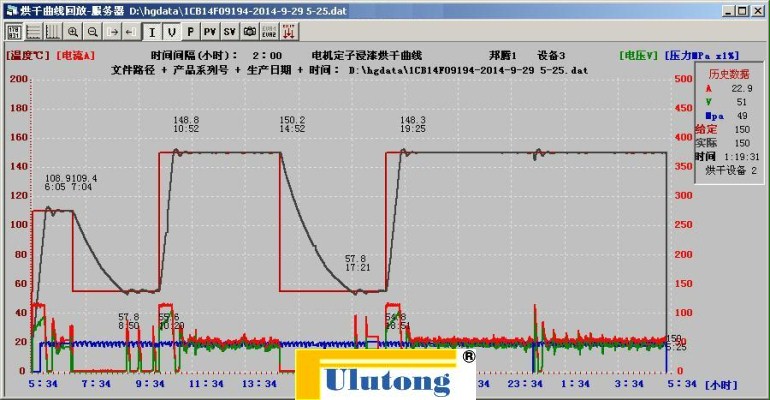770x400 pixels.
Task: Click the red 温度℃ axis label
Action: 27,56
